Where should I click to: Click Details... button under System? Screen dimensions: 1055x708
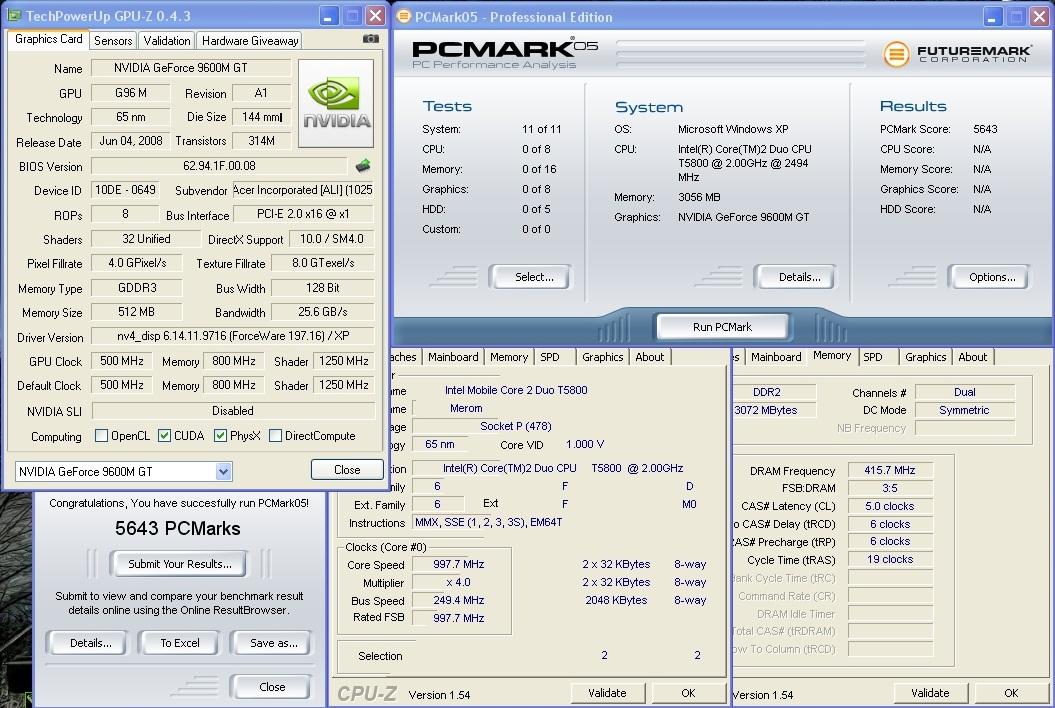coord(796,277)
